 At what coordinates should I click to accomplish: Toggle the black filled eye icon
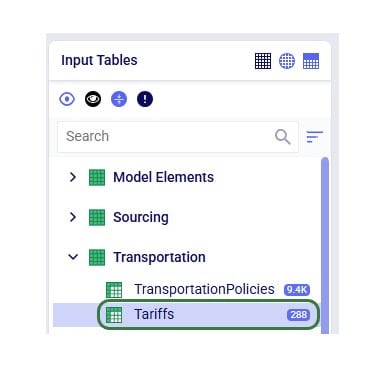click(x=93, y=99)
